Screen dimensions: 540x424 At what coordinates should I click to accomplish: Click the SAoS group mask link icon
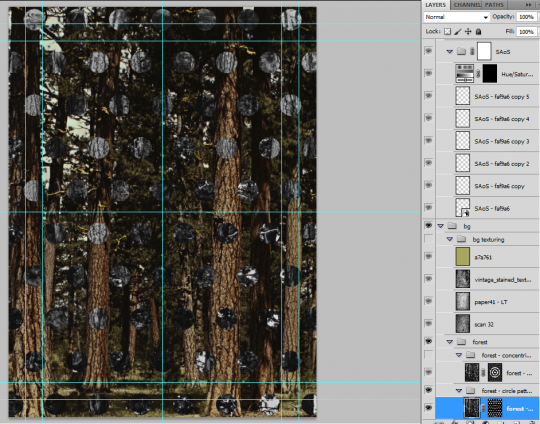472,52
